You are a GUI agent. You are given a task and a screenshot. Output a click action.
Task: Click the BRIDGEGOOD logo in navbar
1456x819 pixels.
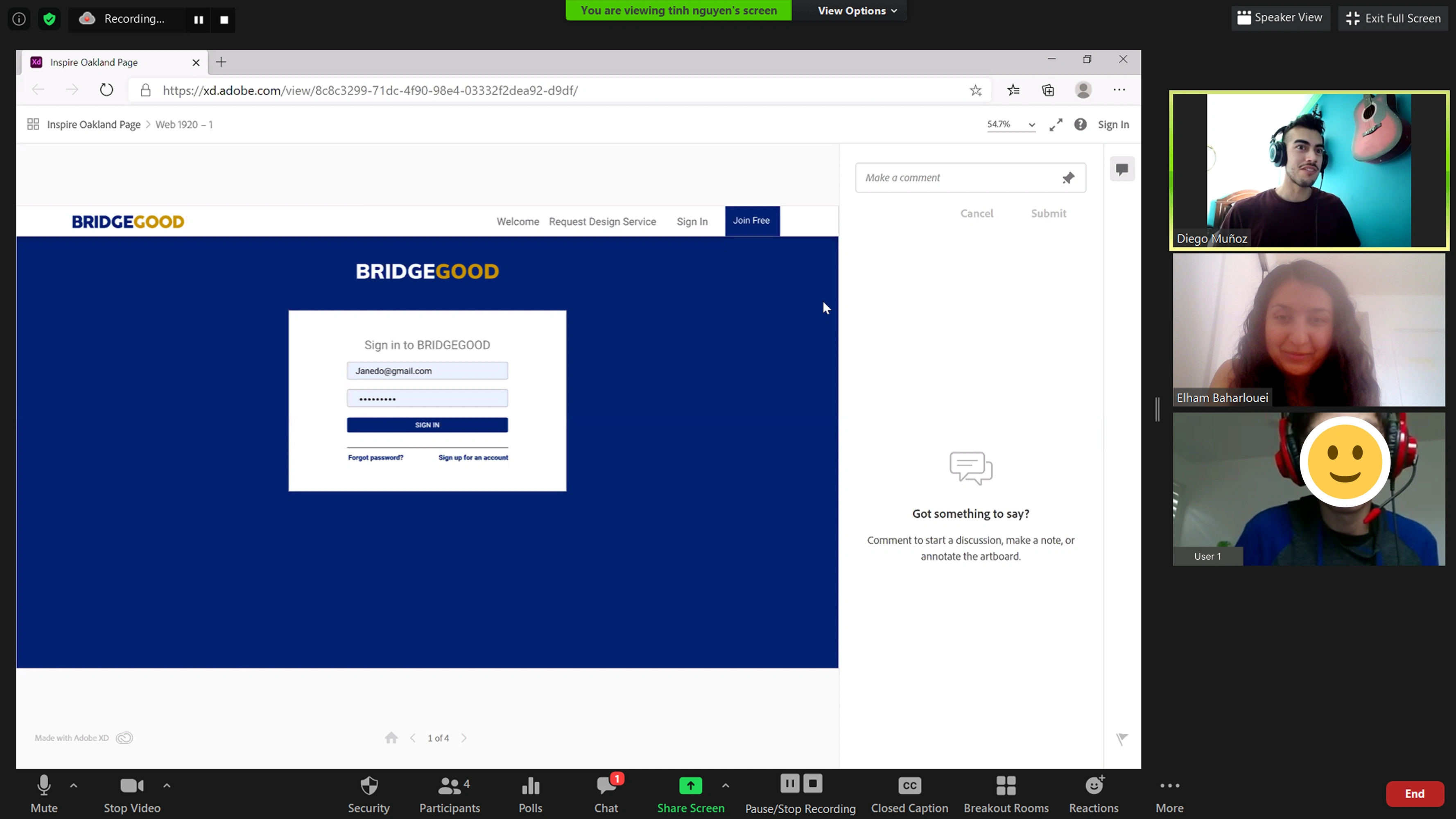[x=128, y=222]
